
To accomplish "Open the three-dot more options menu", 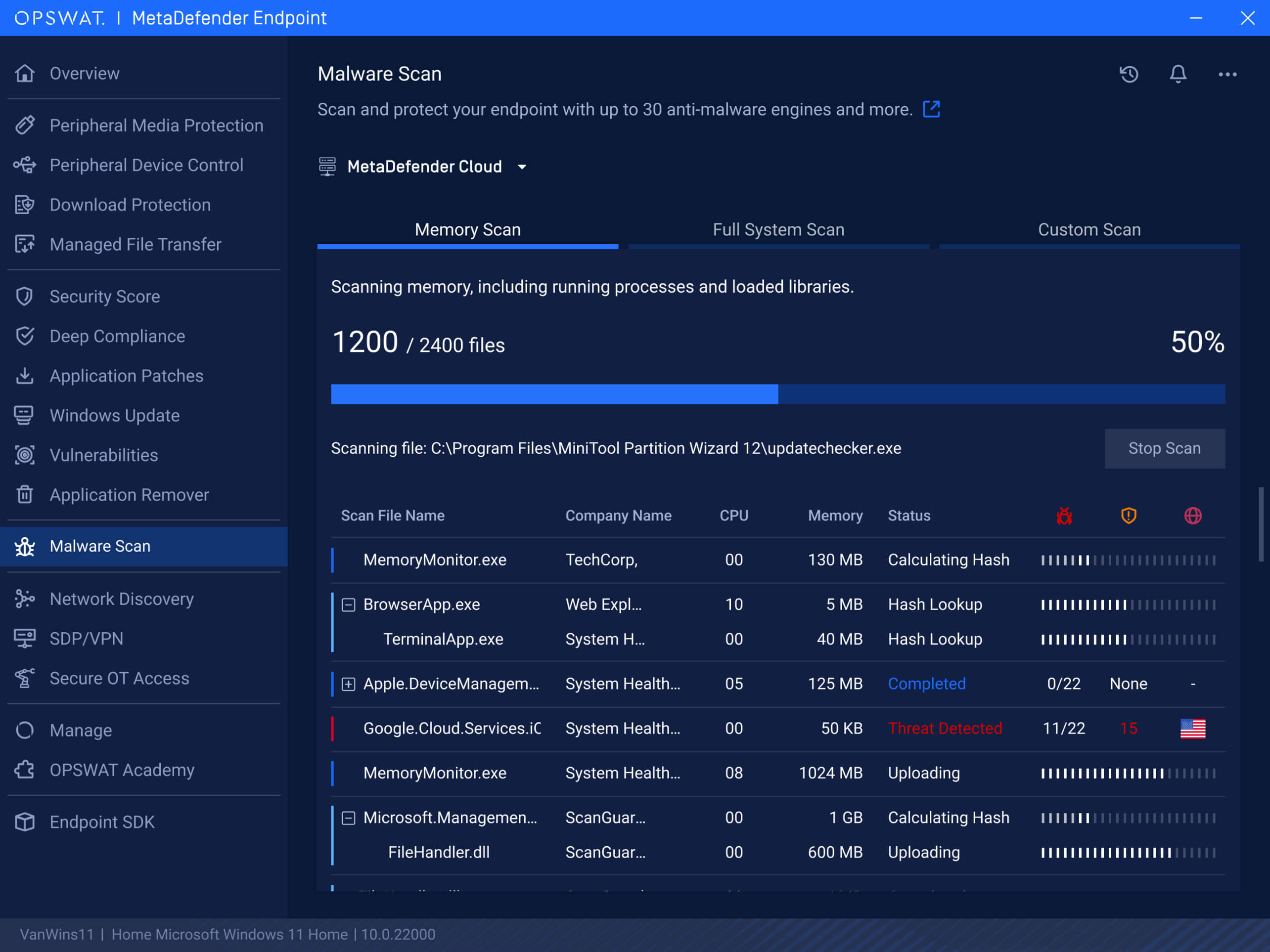I will coord(1227,74).
